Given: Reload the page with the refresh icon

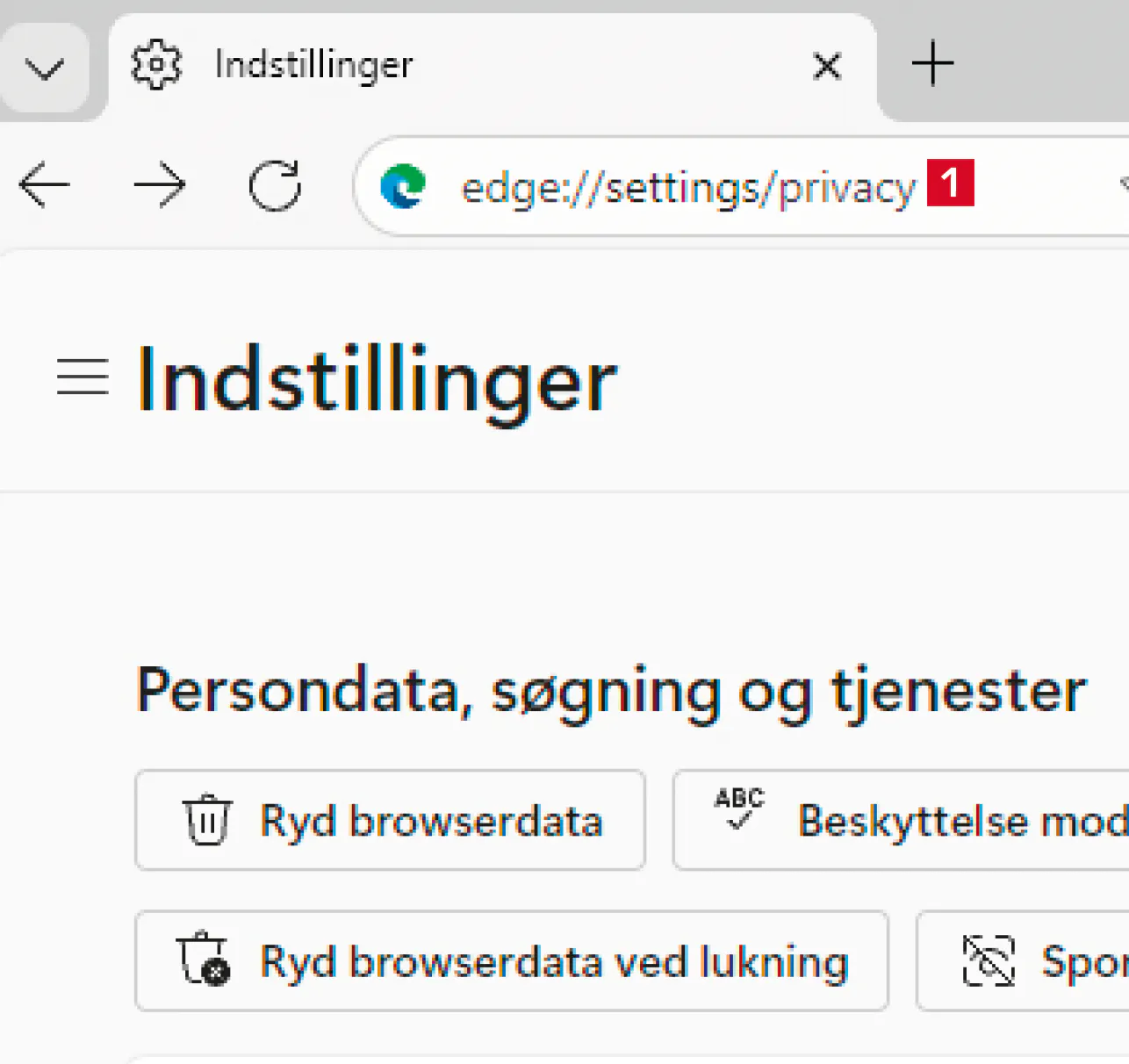Looking at the screenshot, I should click(275, 185).
